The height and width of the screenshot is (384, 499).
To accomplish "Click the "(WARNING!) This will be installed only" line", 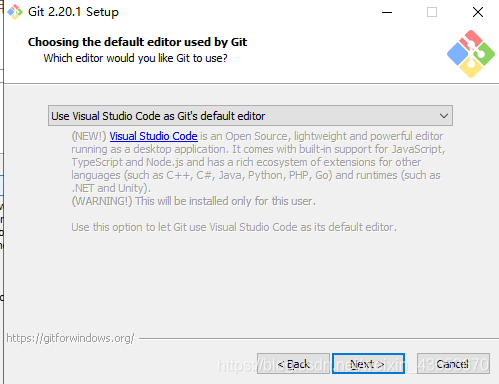I will pyautogui.click(x=194, y=201).
